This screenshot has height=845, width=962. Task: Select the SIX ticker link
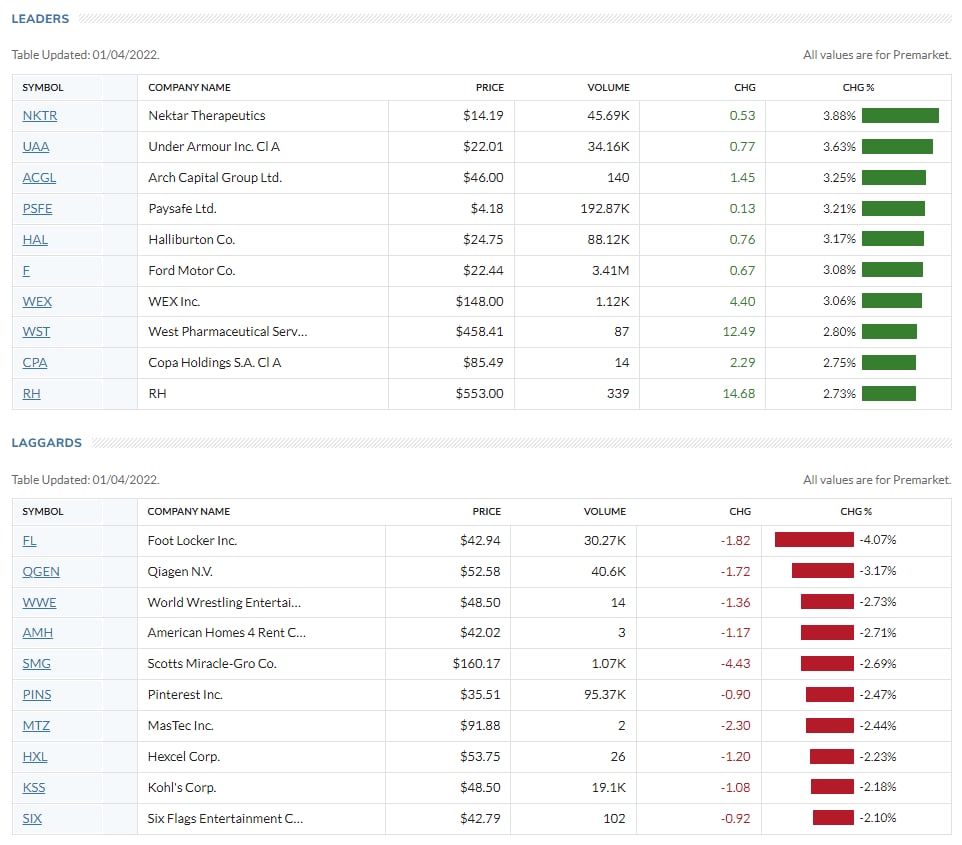pyautogui.click(x=32, y=819)
